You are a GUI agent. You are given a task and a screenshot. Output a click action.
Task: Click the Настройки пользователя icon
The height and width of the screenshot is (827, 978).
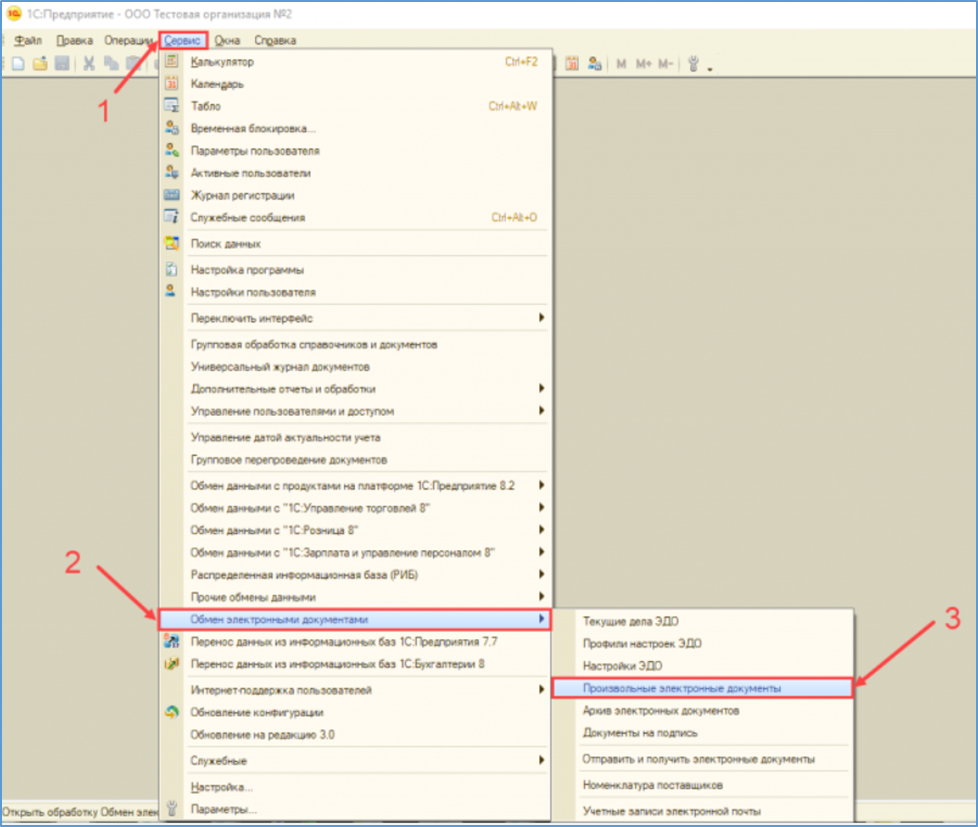pos(170,291)
